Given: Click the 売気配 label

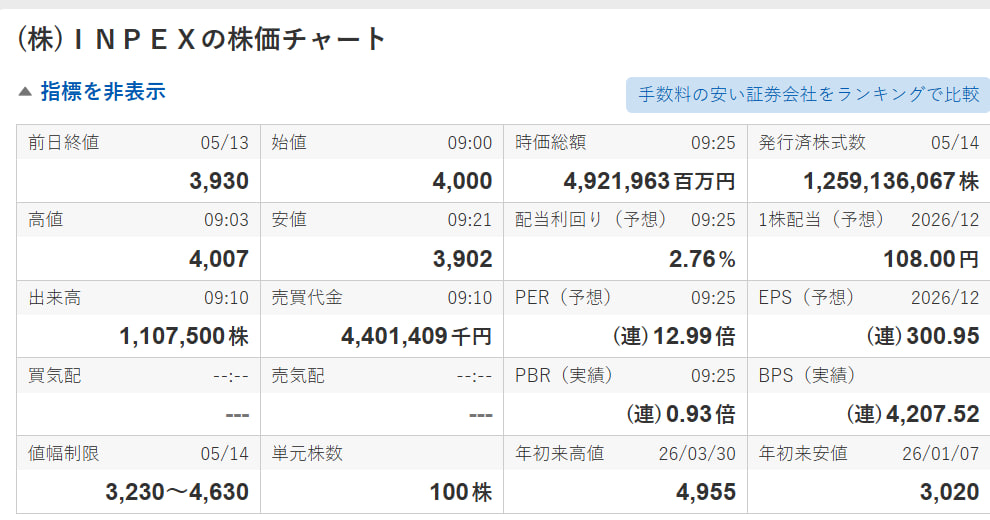Looking at the screenshot, I should 298,375.
